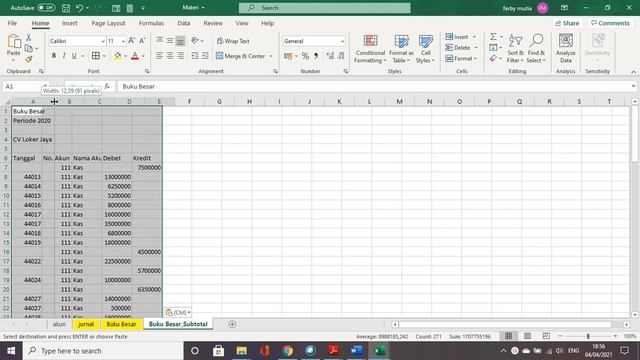Apply the red font color
The image size is (640, 360).
(135, 56)
